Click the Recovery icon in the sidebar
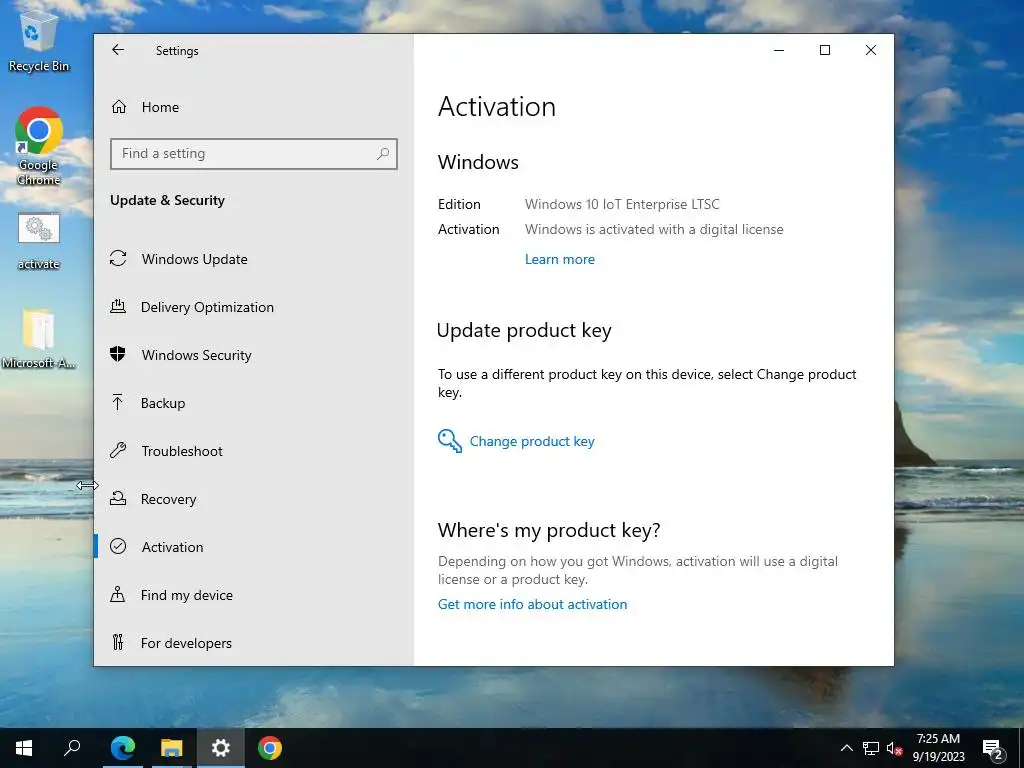Screen dimensions: 1024x768 [x=118, y=498]
